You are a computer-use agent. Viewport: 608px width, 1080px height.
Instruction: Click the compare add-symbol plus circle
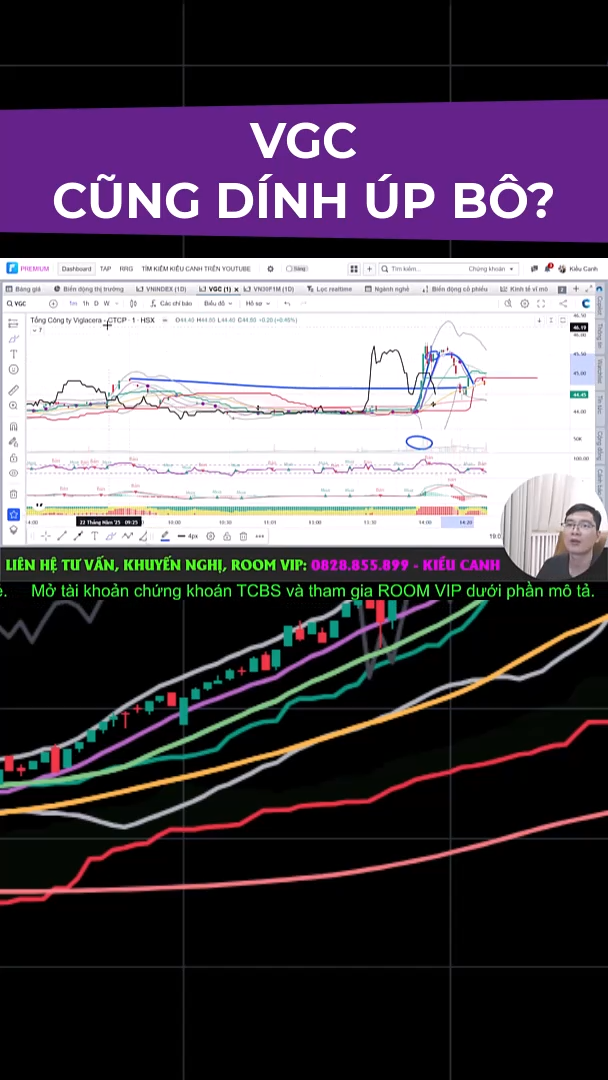(54, 304)
